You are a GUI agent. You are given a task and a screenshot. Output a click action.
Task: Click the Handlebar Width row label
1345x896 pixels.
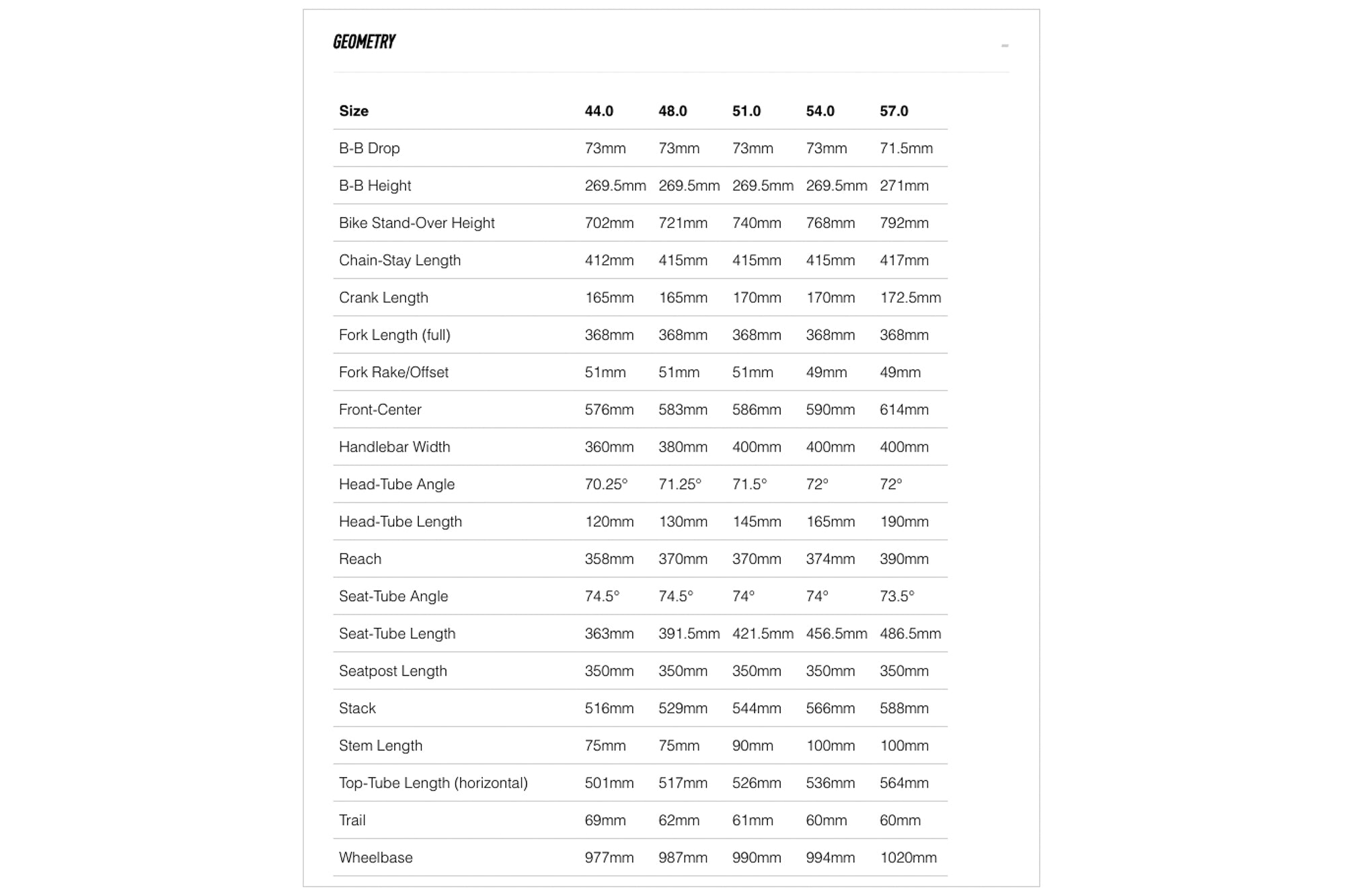[394, 447]
